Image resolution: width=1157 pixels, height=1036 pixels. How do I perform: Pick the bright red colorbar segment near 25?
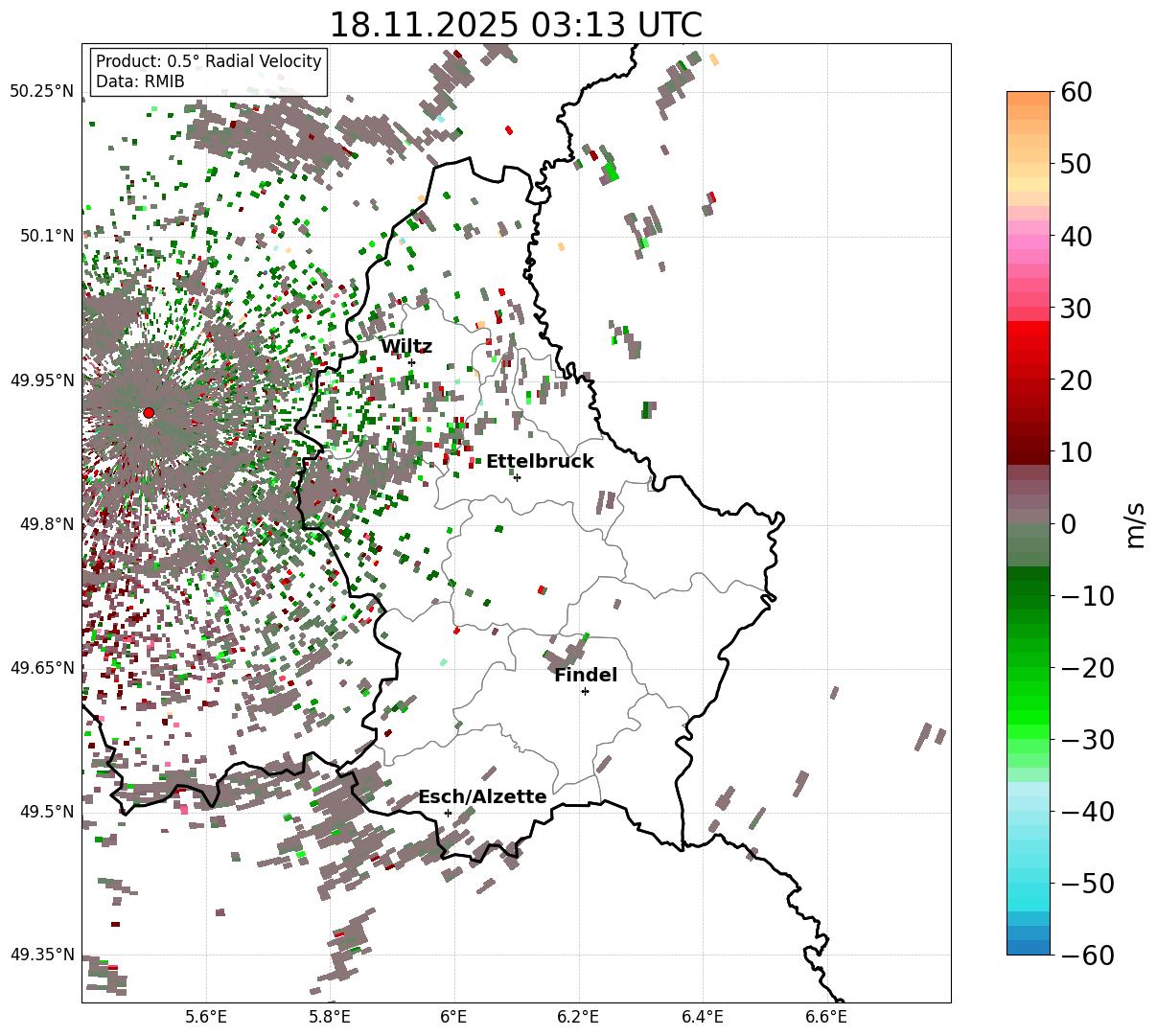pyautogui.click(x=1029, y=343)
